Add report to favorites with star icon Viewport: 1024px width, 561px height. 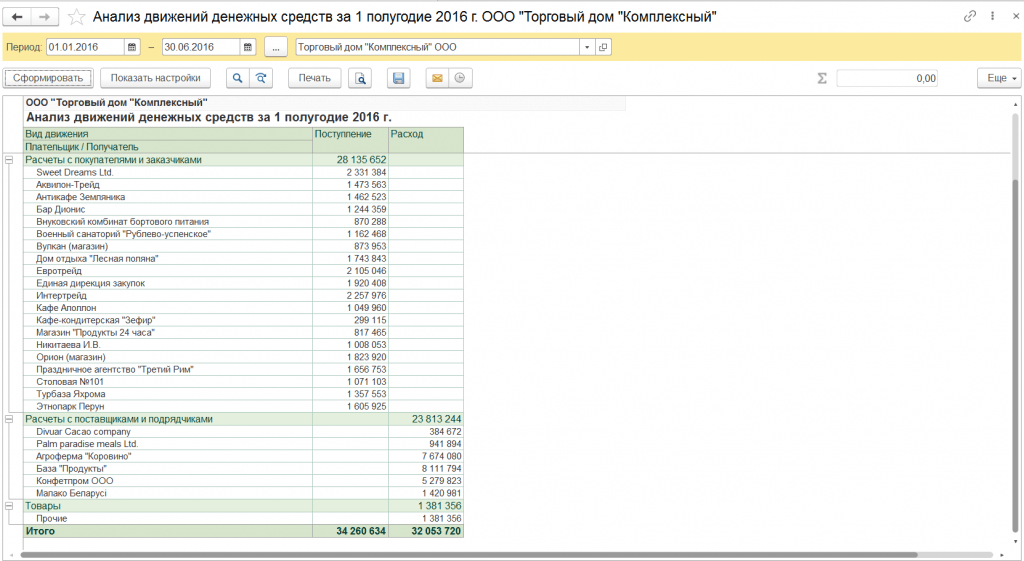pos(76,18)
